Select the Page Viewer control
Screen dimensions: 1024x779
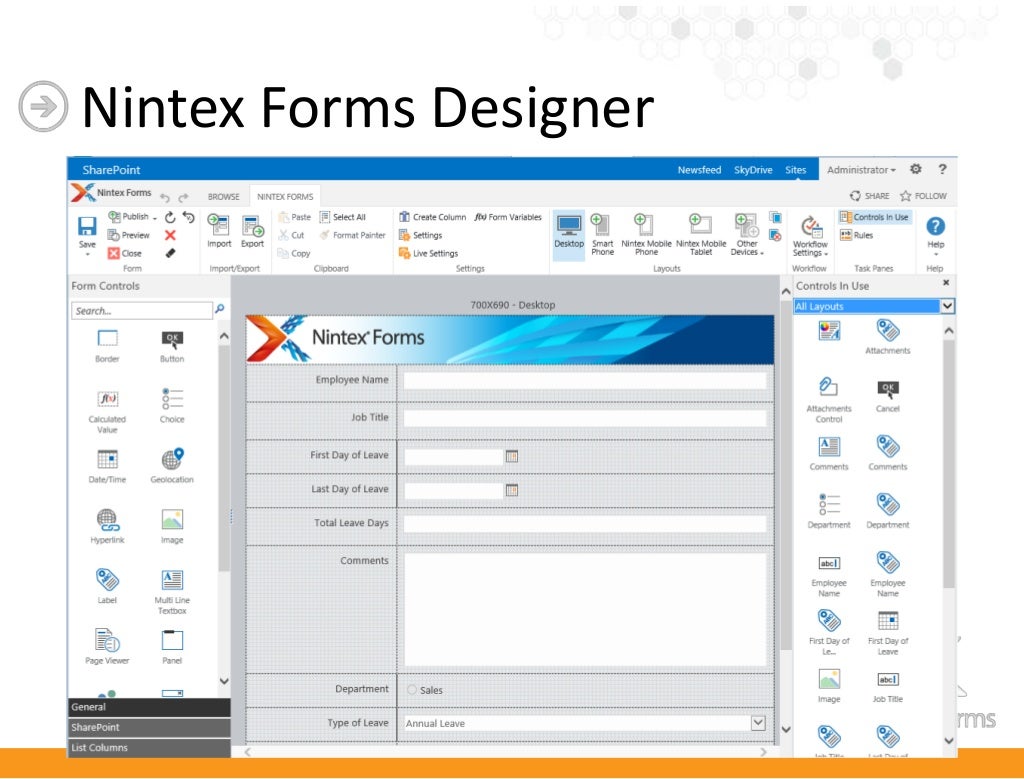coord(107,646)
